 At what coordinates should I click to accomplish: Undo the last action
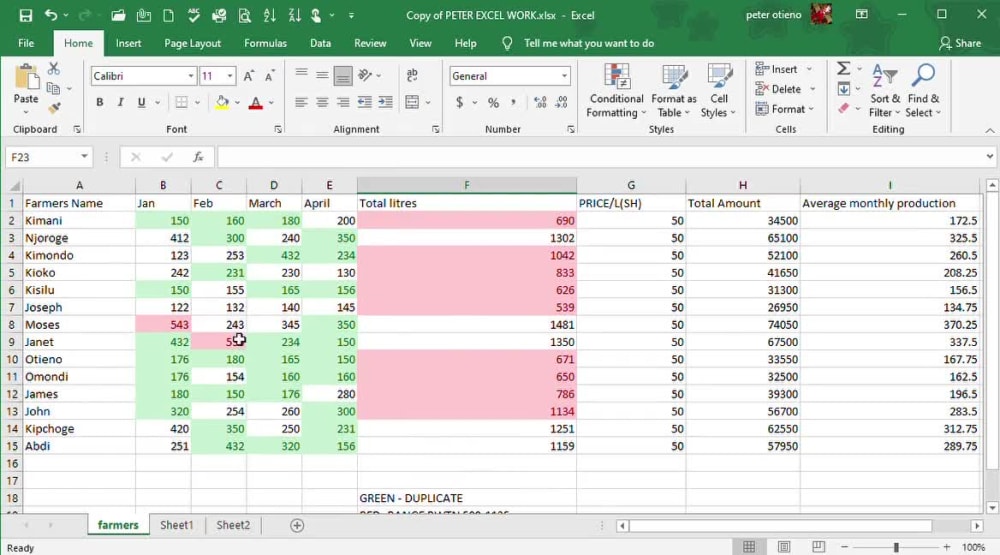pyautogui.click(x=51, y=15)
